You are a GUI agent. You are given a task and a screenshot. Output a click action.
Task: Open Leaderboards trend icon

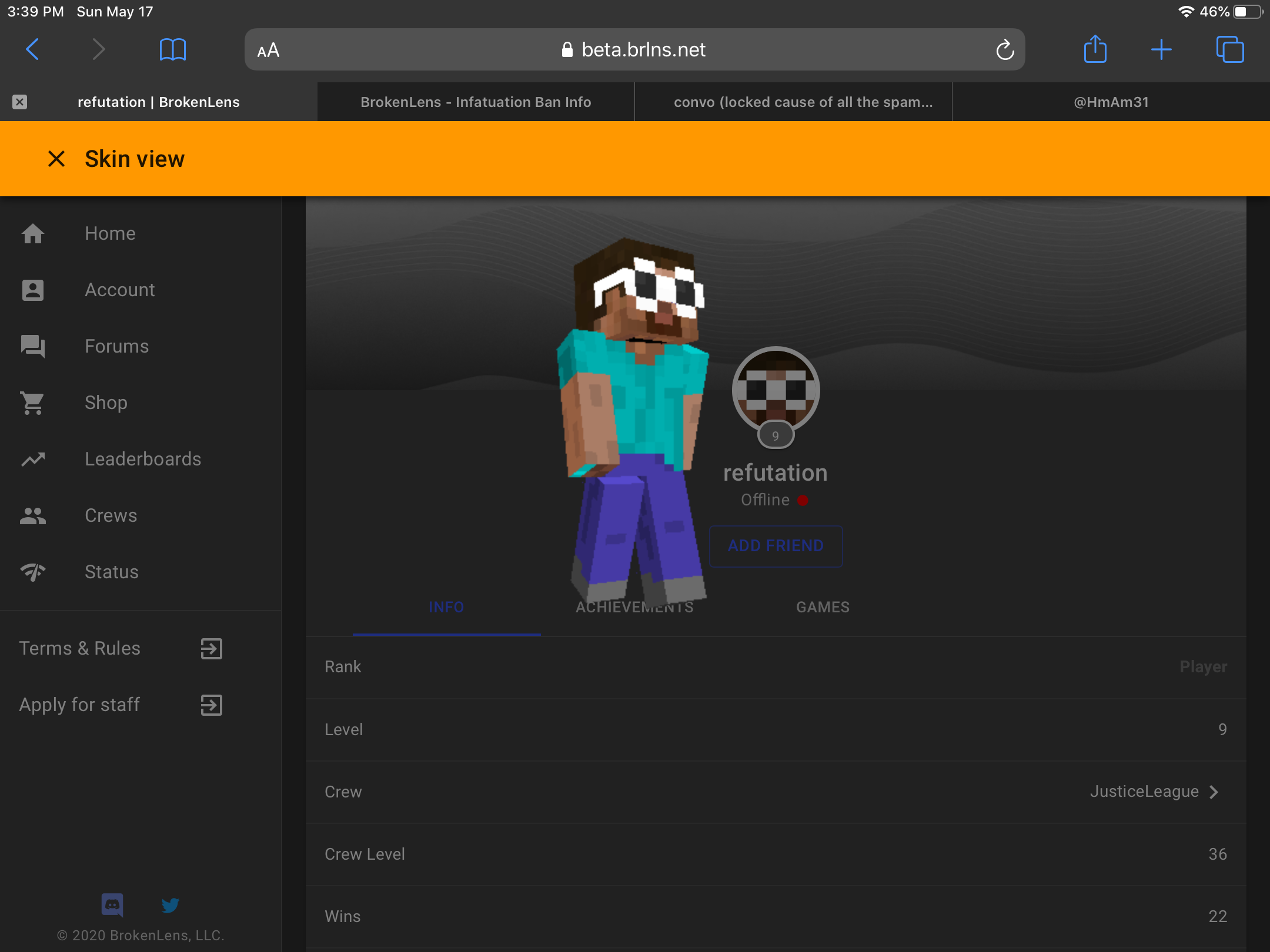click(33, 459)
